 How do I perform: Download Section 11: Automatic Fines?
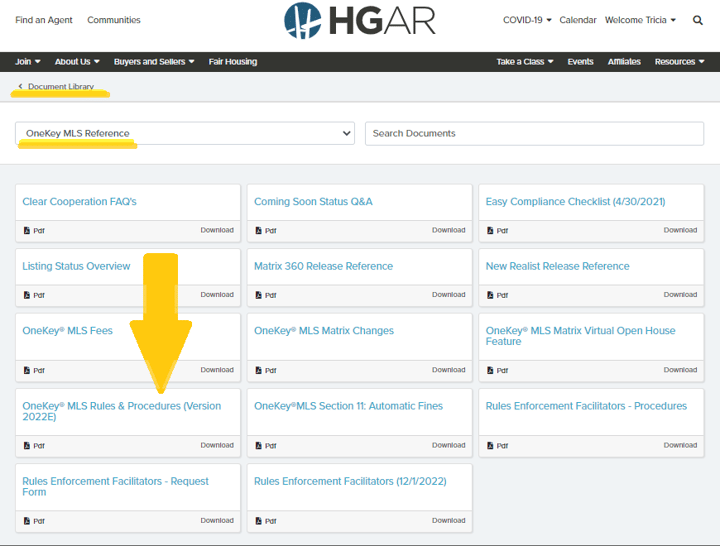(448, 445)
